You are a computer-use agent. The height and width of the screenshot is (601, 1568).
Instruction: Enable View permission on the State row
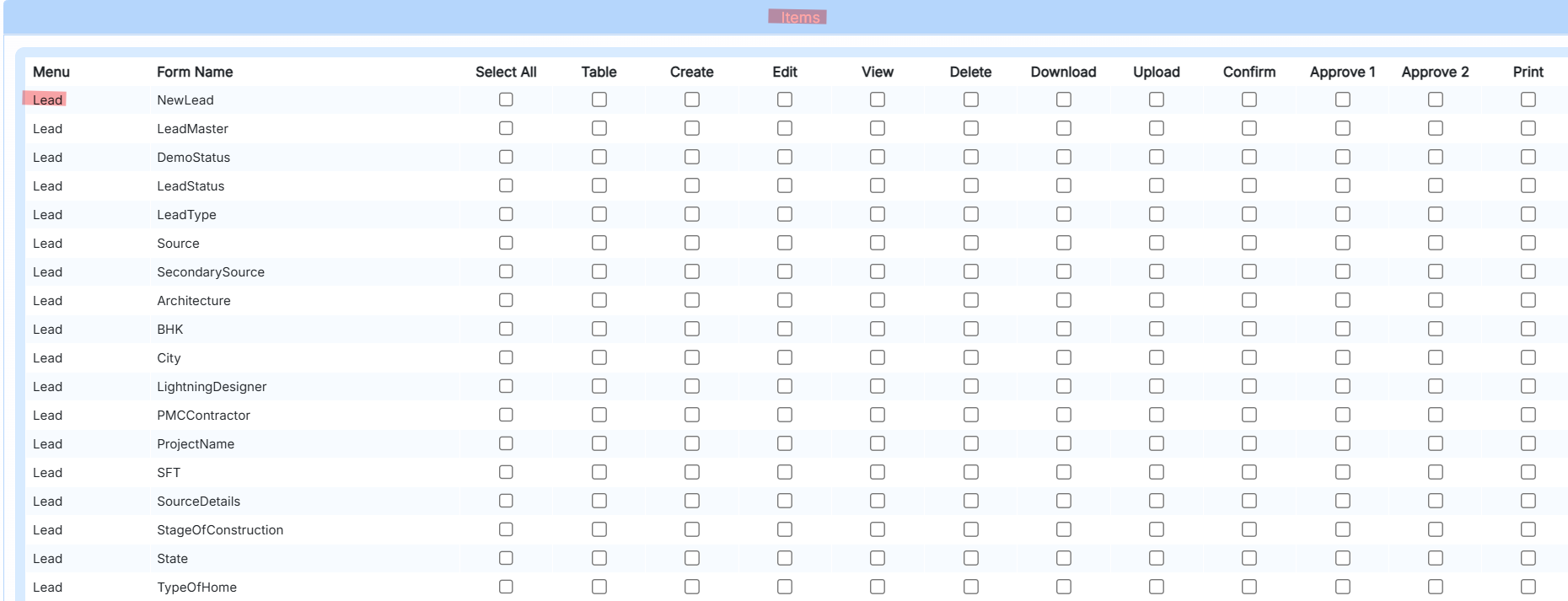[x=877, y=558]
